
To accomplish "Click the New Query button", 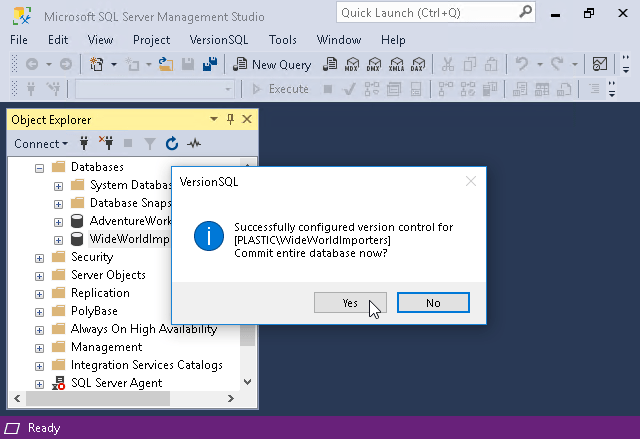I will coord(272,64).
